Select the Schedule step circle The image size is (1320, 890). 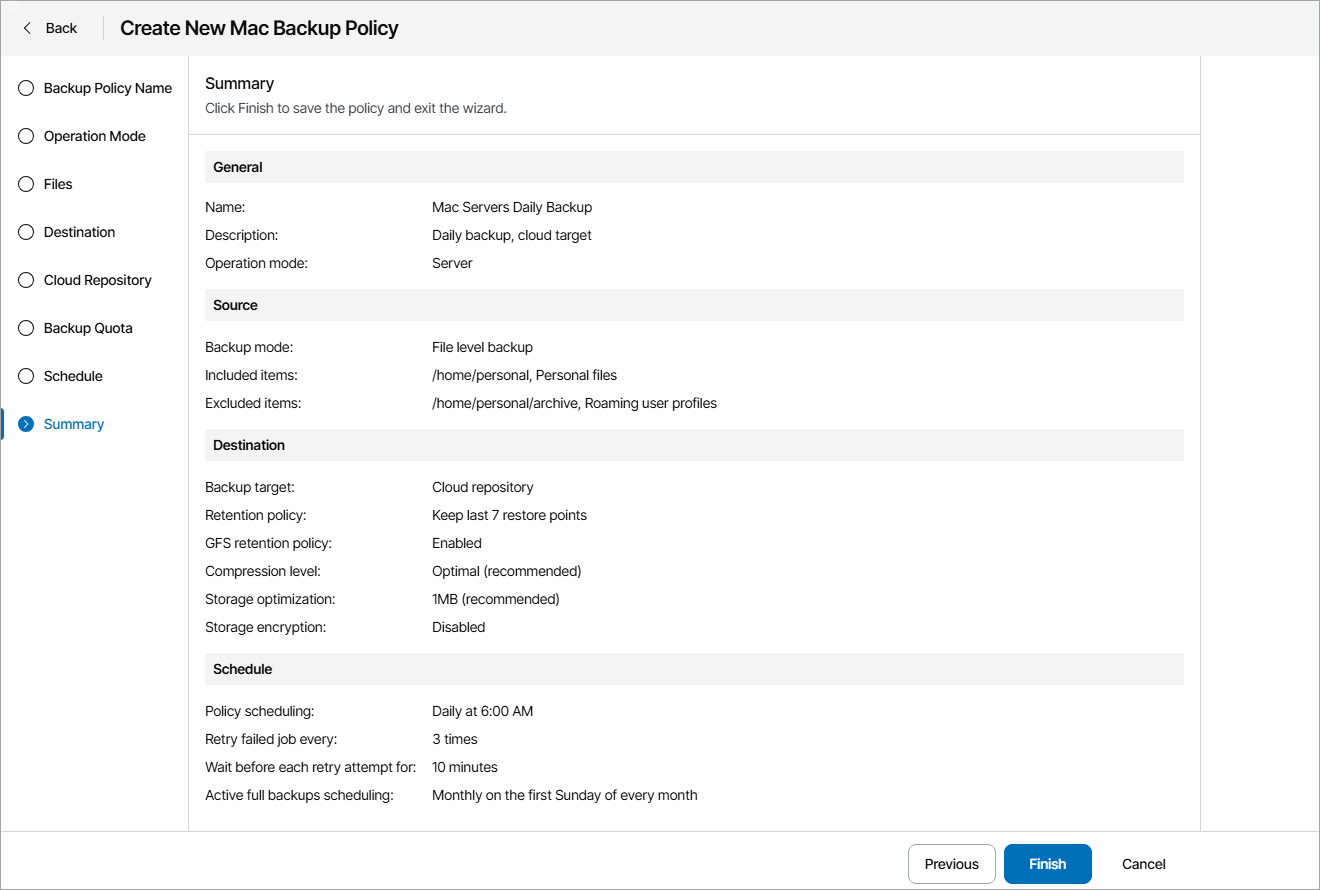(x=27, y=376)
